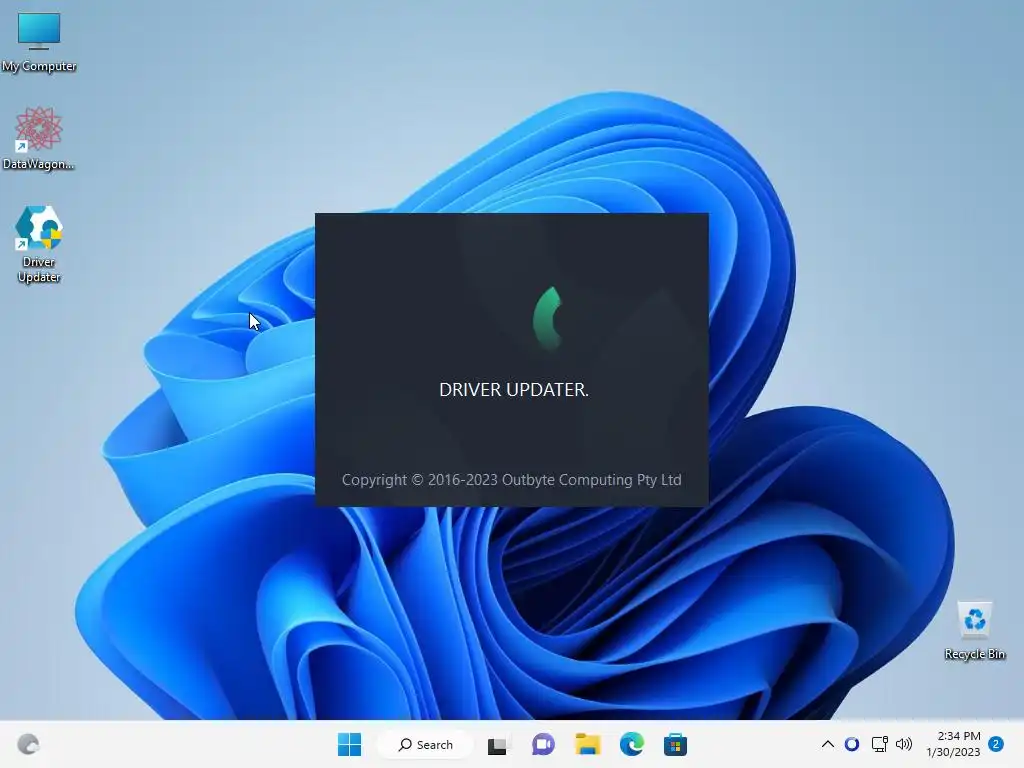Image resolution: width=1024 pixels, height=768 pixels.
Task: Open the Windows Start menu
Action: point(349,744)
